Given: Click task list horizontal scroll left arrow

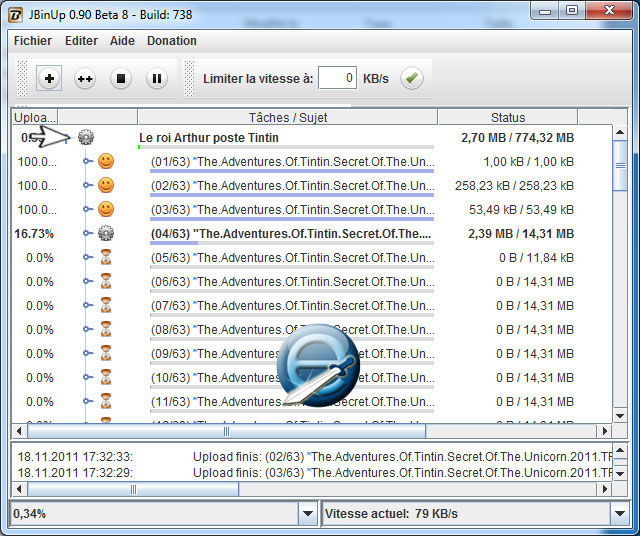Looking at the screenshot, I should click(x=19, y=431).
